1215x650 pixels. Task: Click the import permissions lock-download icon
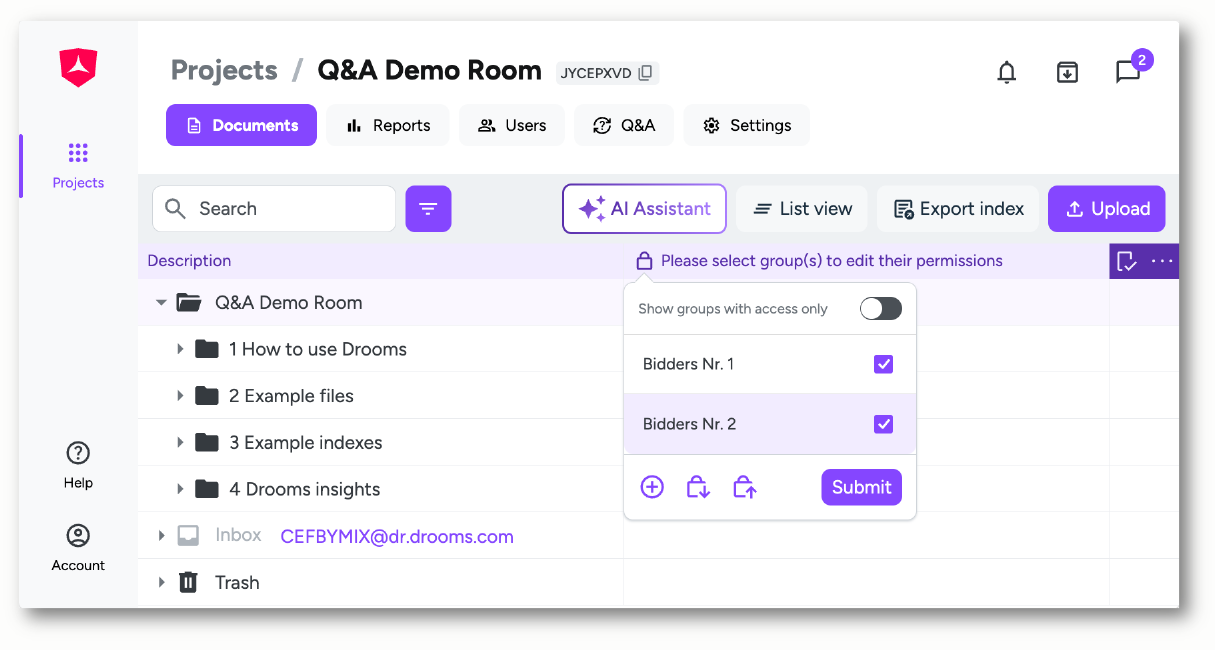pos(698,487)
